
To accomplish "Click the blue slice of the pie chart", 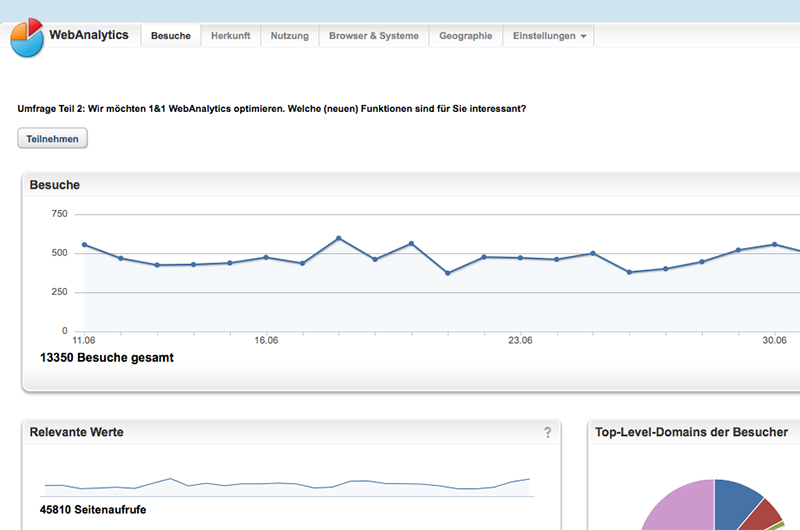I will (x=736, y=498).
